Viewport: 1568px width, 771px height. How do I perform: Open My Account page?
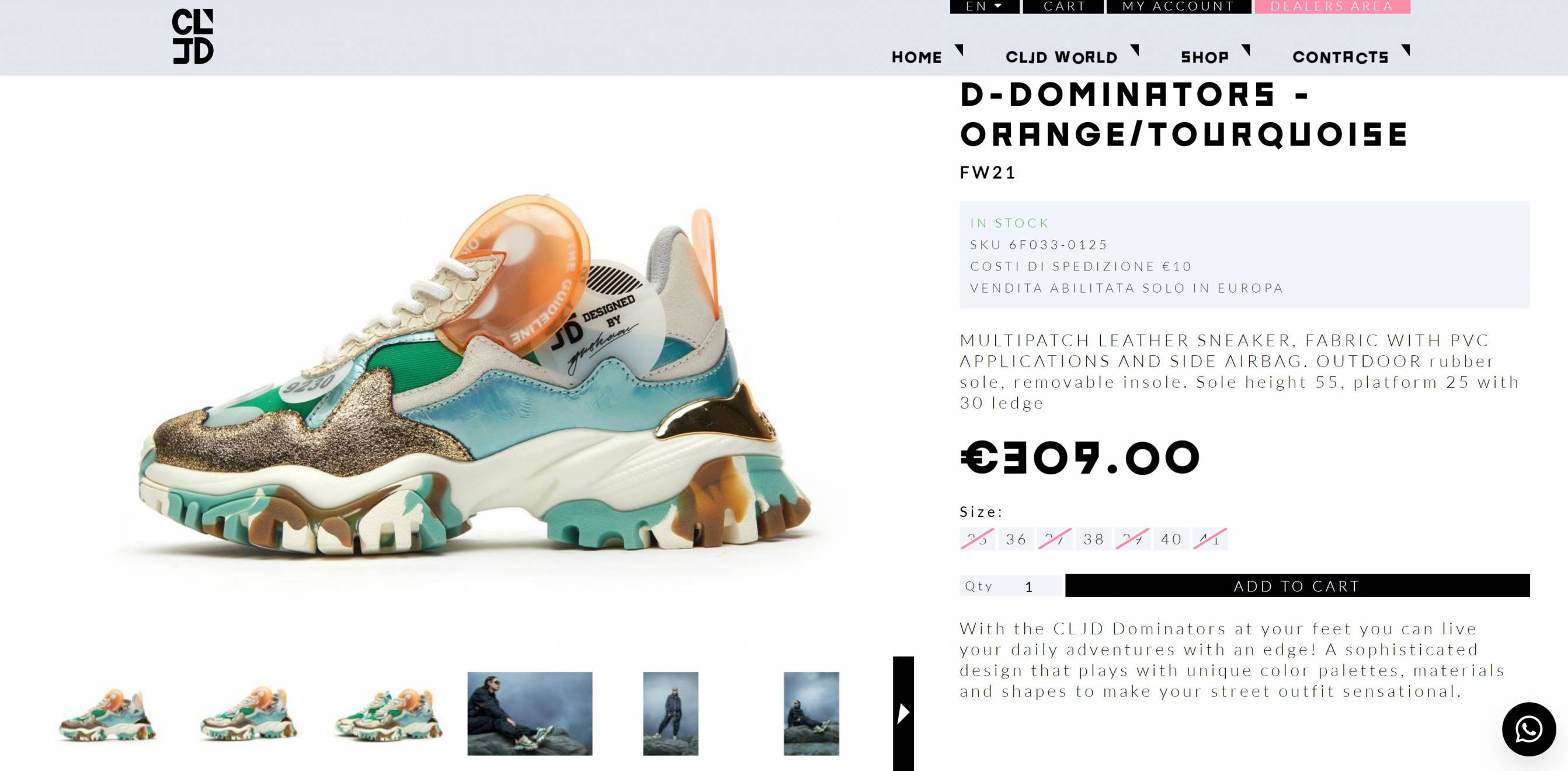(x=1178, y=6)
